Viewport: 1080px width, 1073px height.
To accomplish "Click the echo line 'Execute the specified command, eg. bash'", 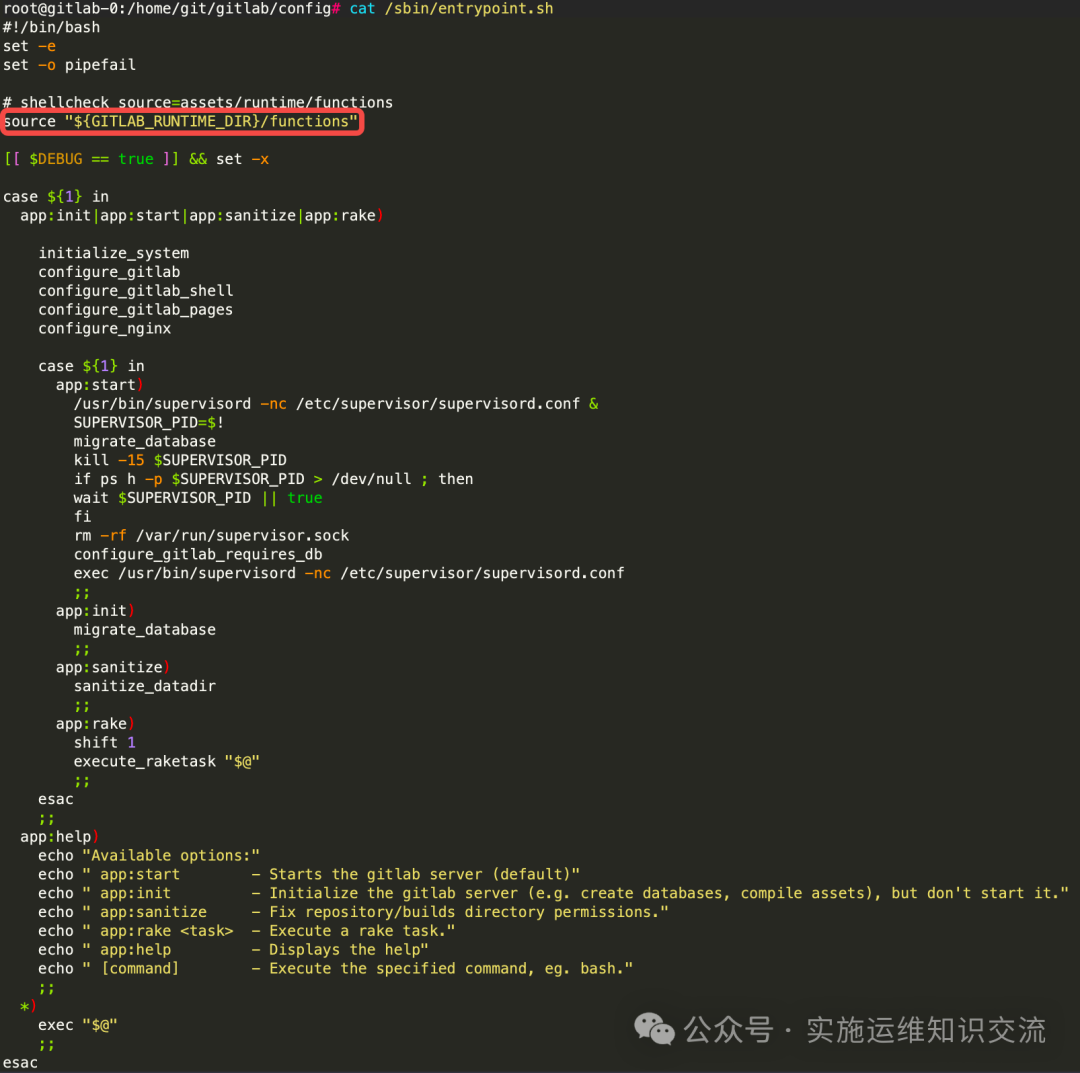I will coord(336,968).
